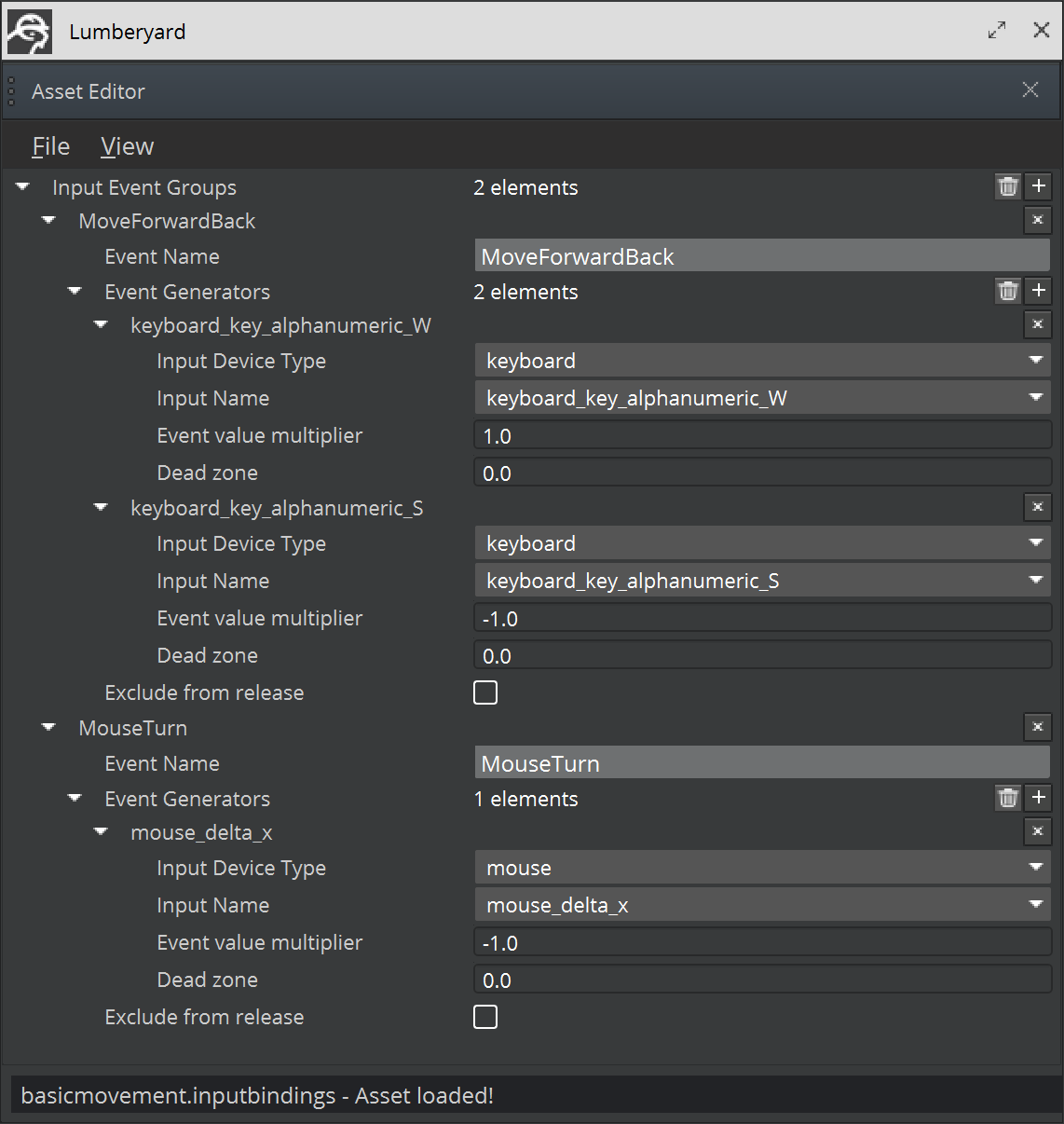Open Input Name dropdown for keyboard_key_alphanumeric_W

pyautogui.click(x=762, y=398)
